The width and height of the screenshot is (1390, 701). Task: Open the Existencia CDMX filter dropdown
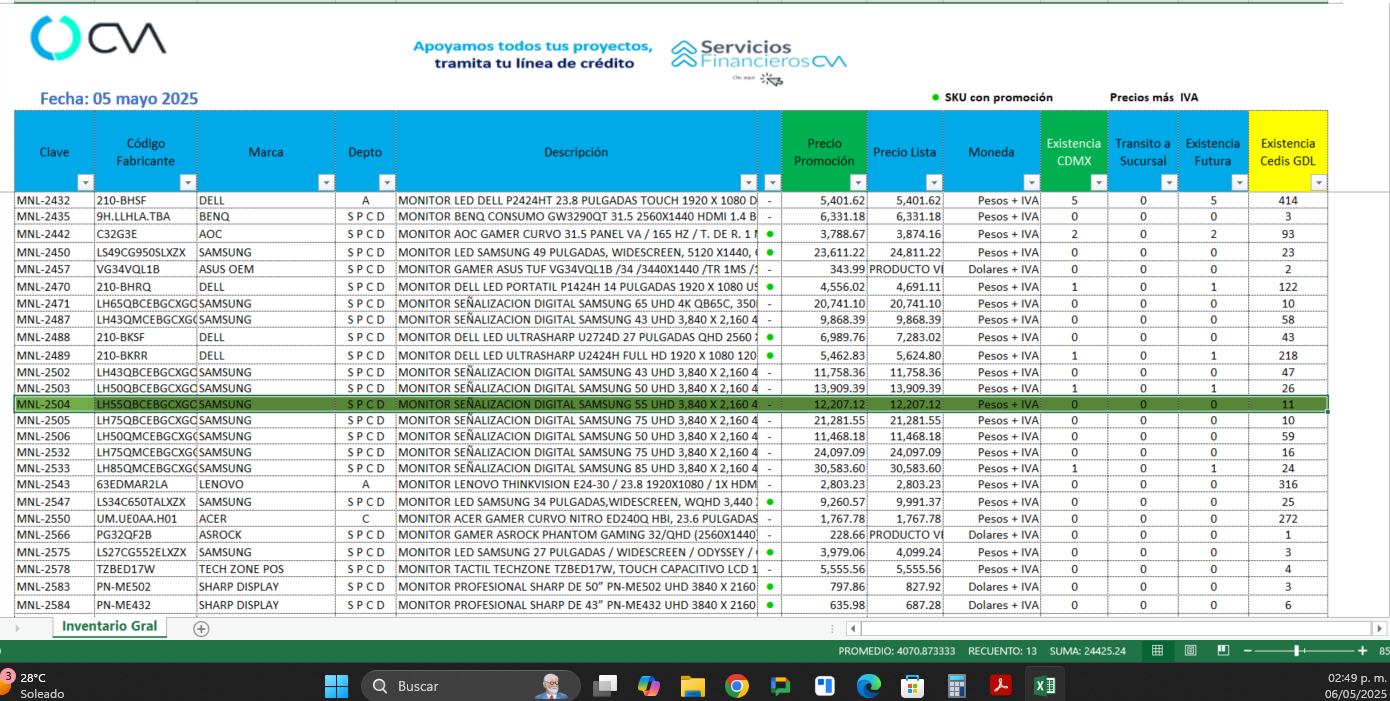pos(1099,183)
